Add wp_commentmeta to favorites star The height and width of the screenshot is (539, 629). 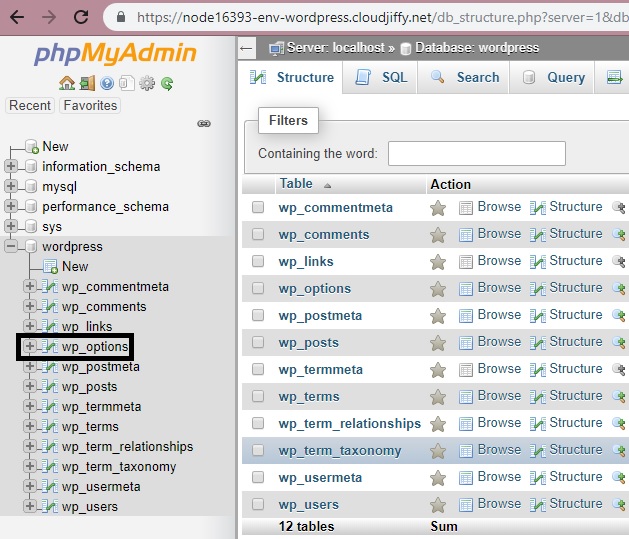(438, 208)
